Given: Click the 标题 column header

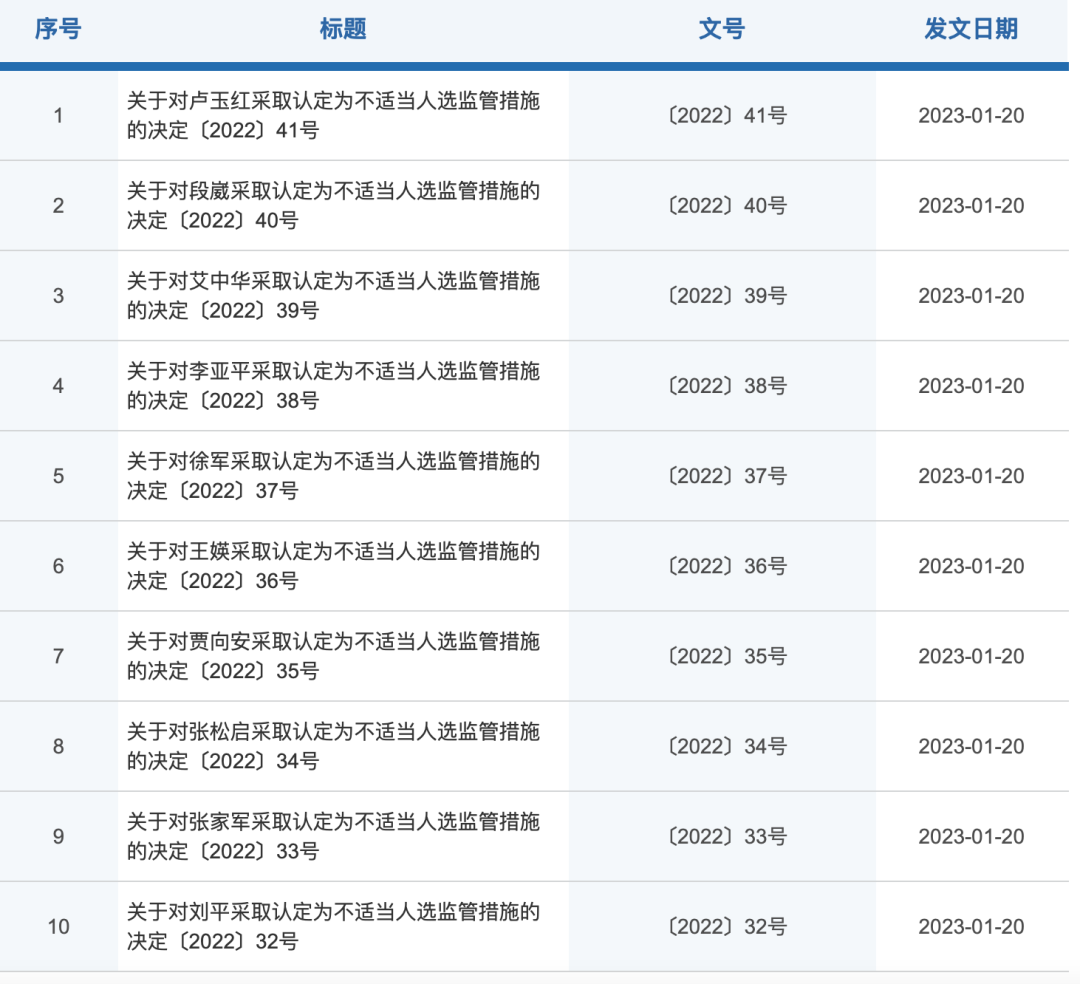Looking at the screenshot, I should [x=343, y=30].
